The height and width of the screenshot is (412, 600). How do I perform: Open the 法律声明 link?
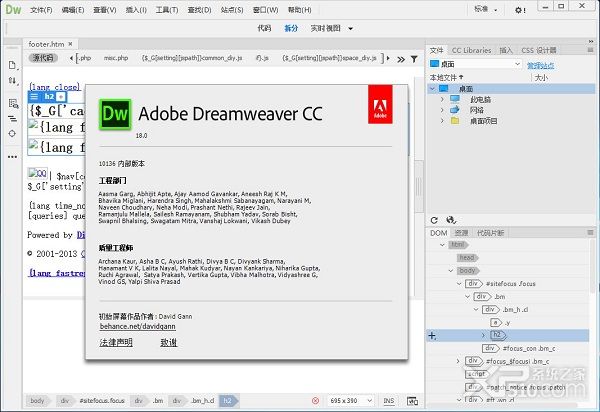click(x=116, y=342)
